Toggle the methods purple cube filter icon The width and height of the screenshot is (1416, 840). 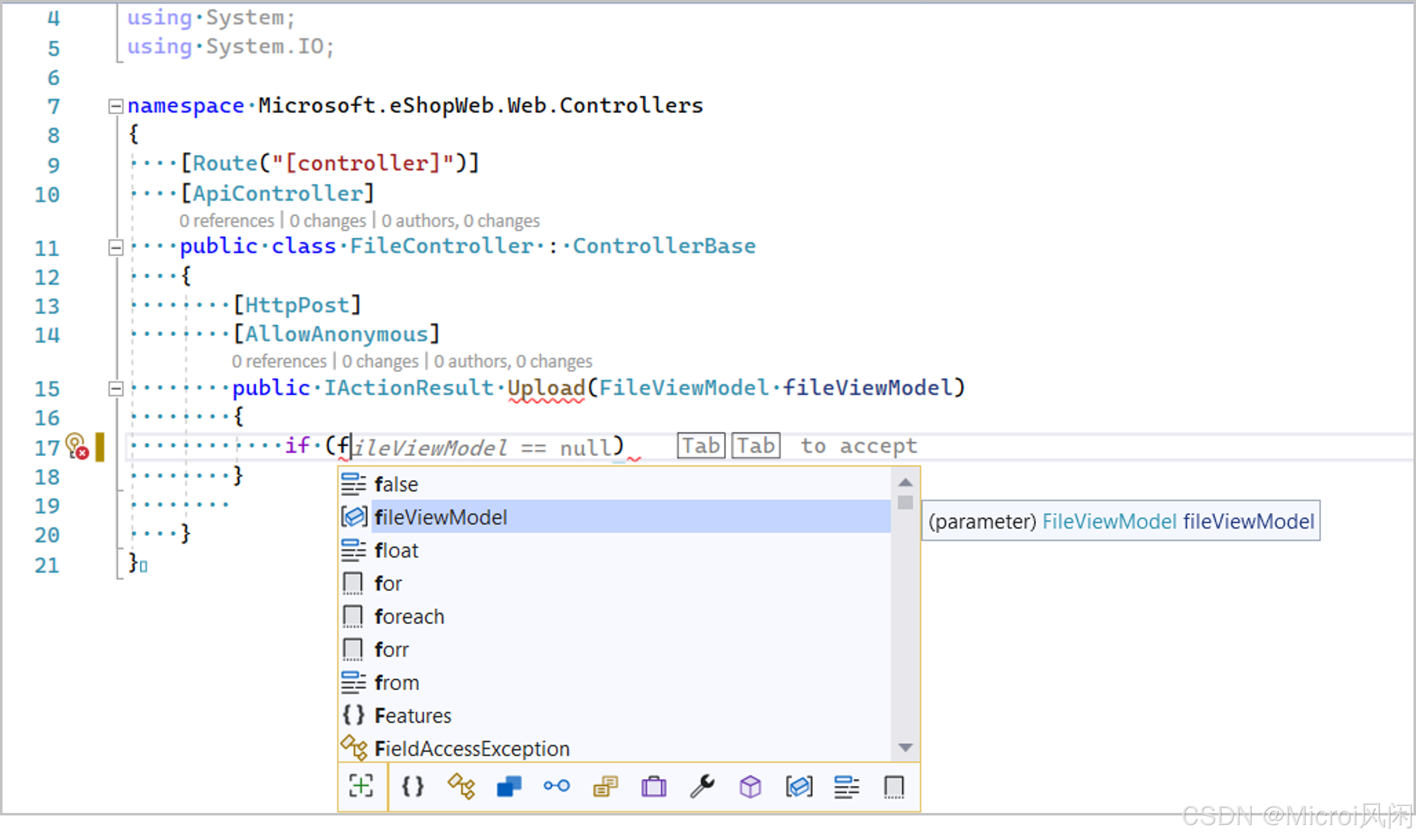pos(750,786)
